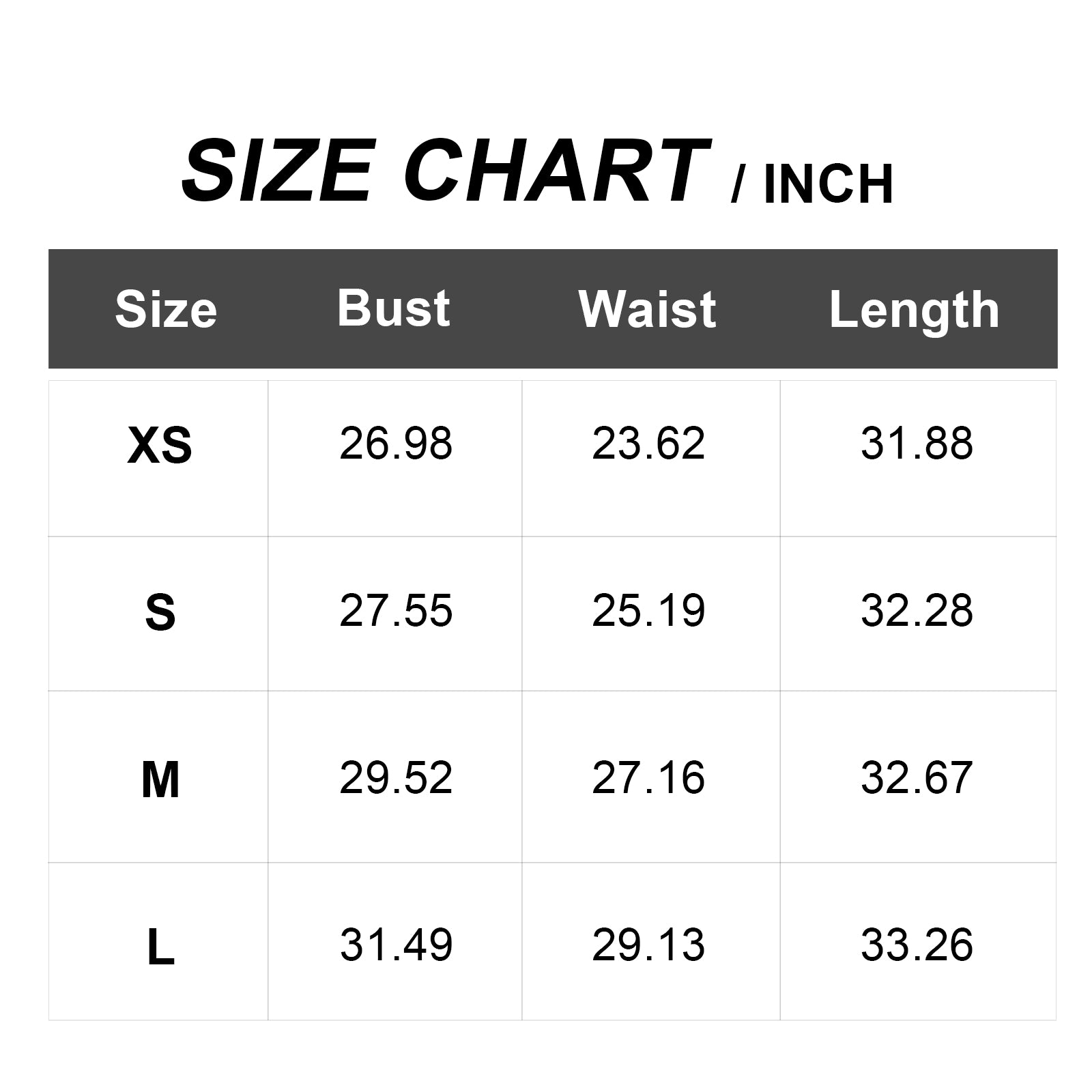Select XS bust value 26.98
This screenshot has height=1092, width=1092.
click(x=396, y=444)
